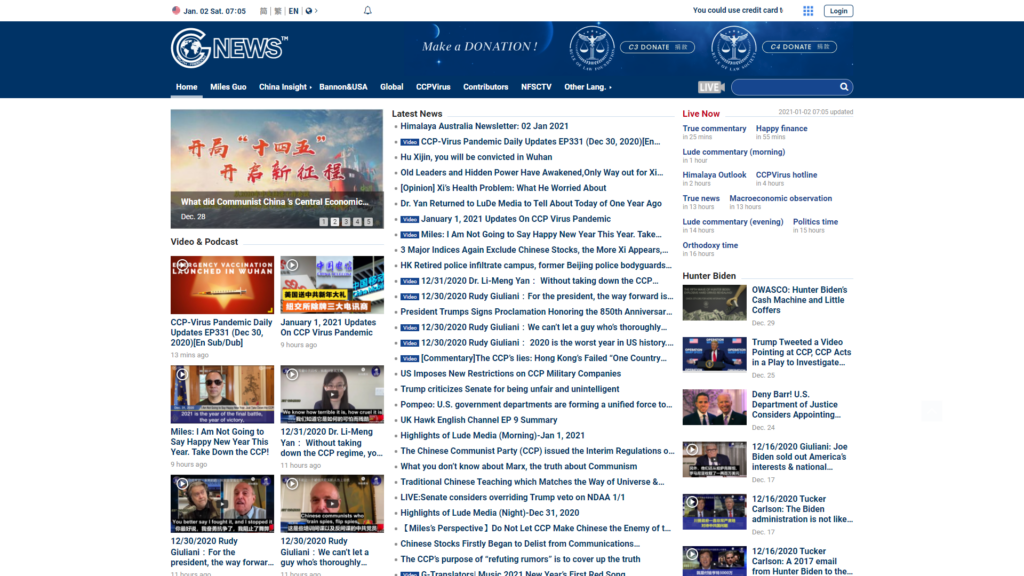Click the Login button

tap(838, 11)
